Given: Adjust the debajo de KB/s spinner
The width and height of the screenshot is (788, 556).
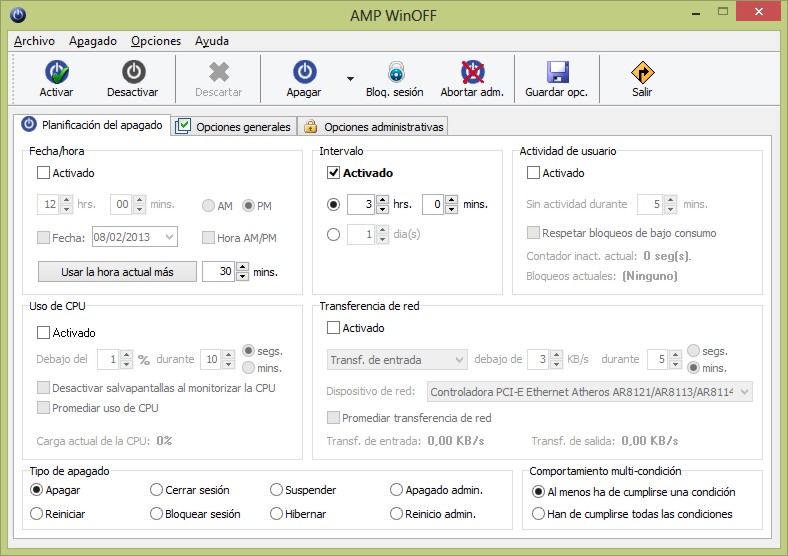Looking at the screenshot, I should (x=556, y=359).
